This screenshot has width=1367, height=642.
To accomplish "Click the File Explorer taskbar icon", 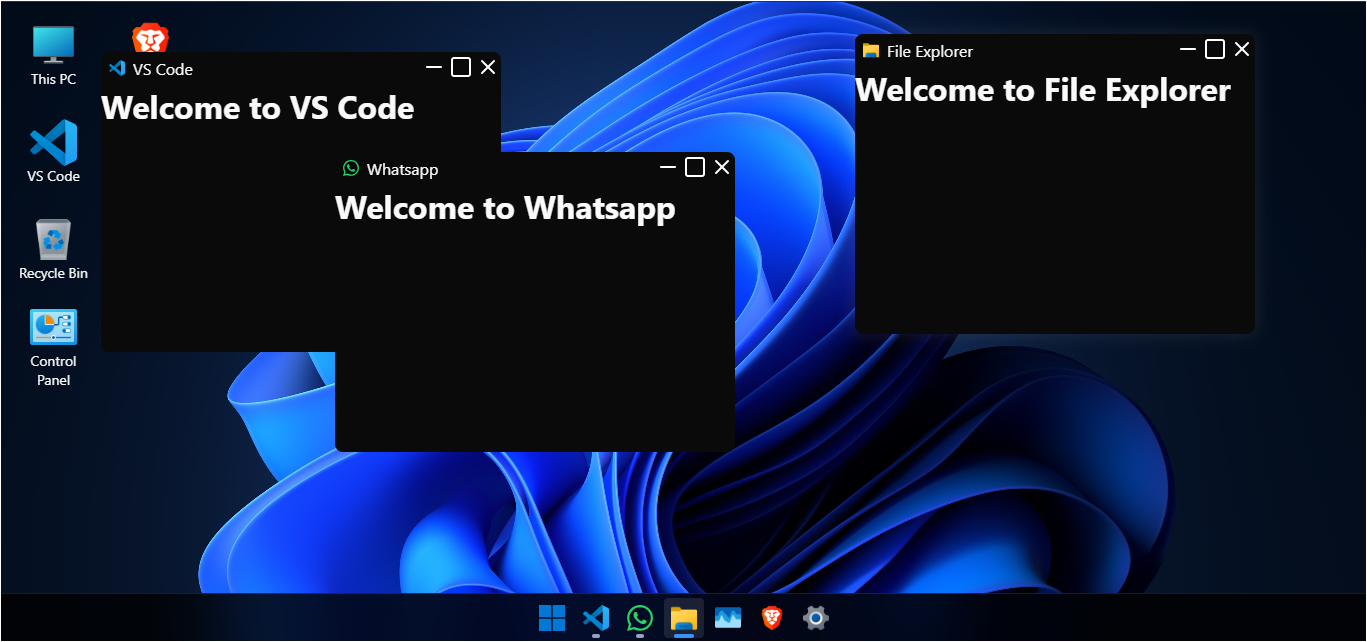I will tap(684, 618).
